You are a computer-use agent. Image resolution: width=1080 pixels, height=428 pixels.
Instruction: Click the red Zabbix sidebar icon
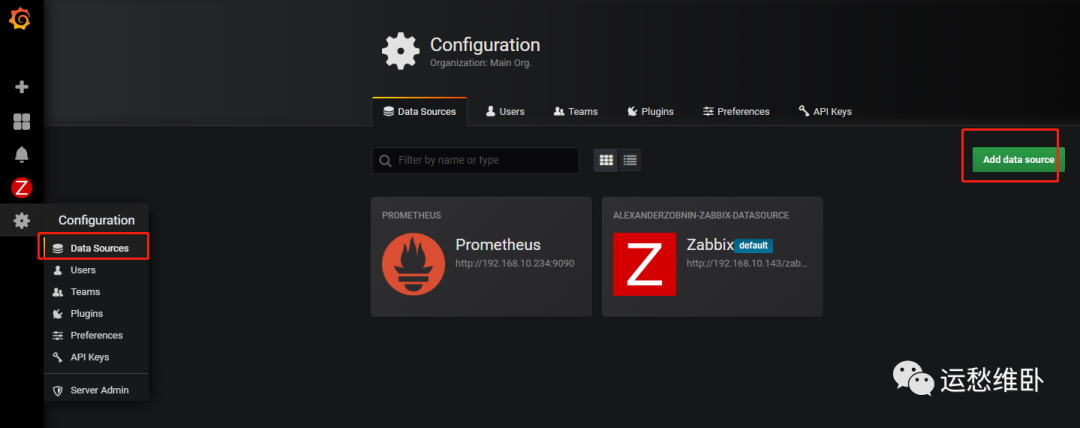[x=21, y=187]
